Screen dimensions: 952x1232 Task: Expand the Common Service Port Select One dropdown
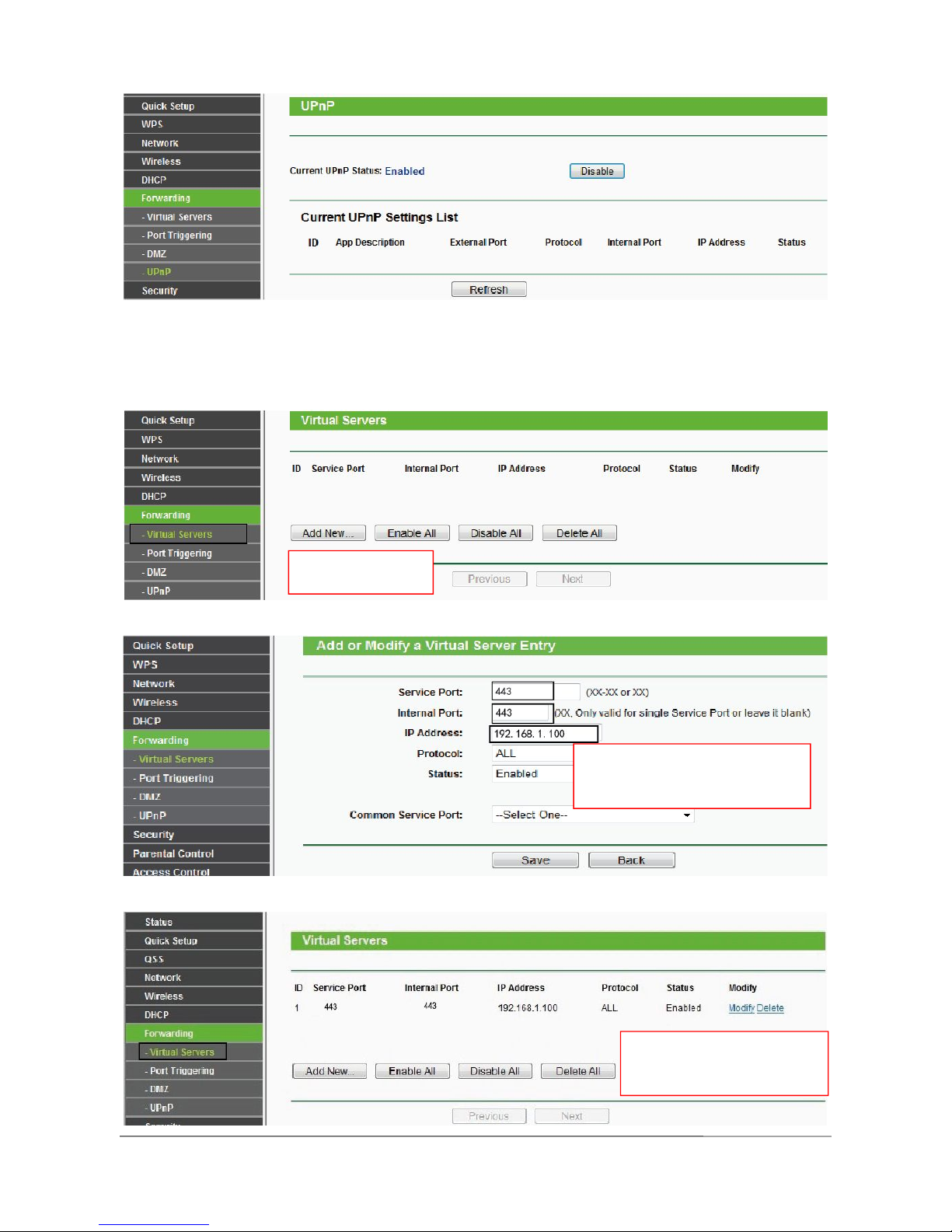tap(593, 815)
